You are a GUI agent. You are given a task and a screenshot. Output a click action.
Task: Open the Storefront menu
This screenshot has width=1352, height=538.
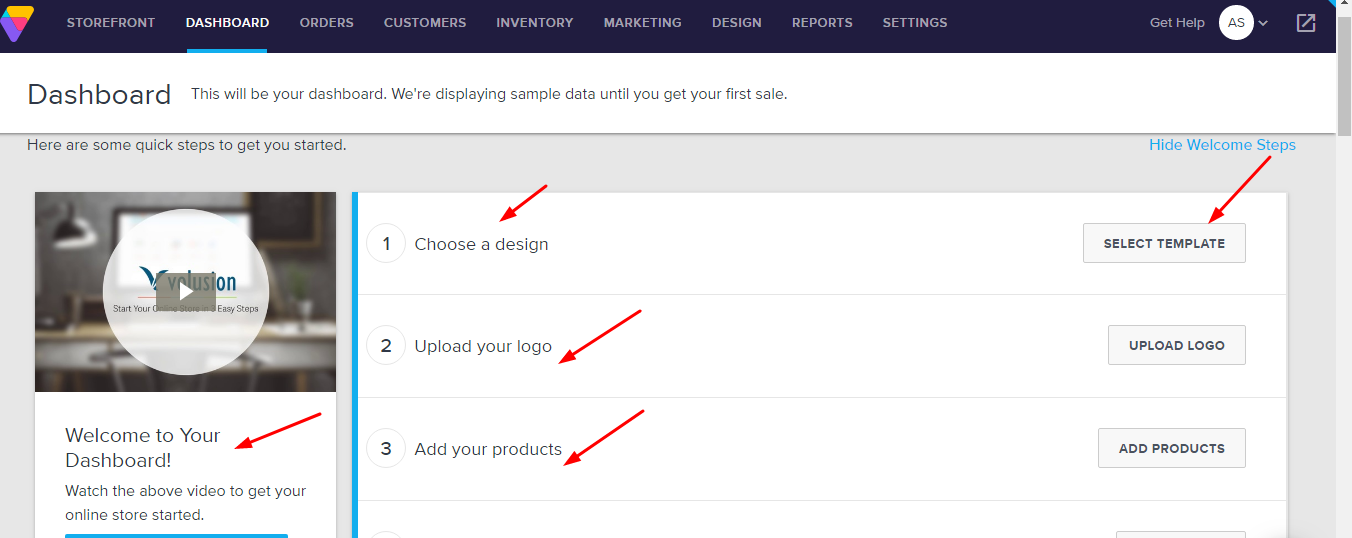(111, 23)
